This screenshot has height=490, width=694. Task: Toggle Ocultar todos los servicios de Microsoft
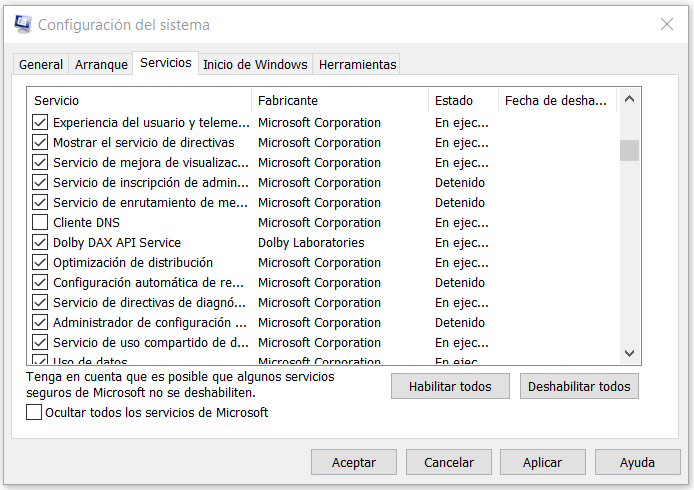point(35,412)
